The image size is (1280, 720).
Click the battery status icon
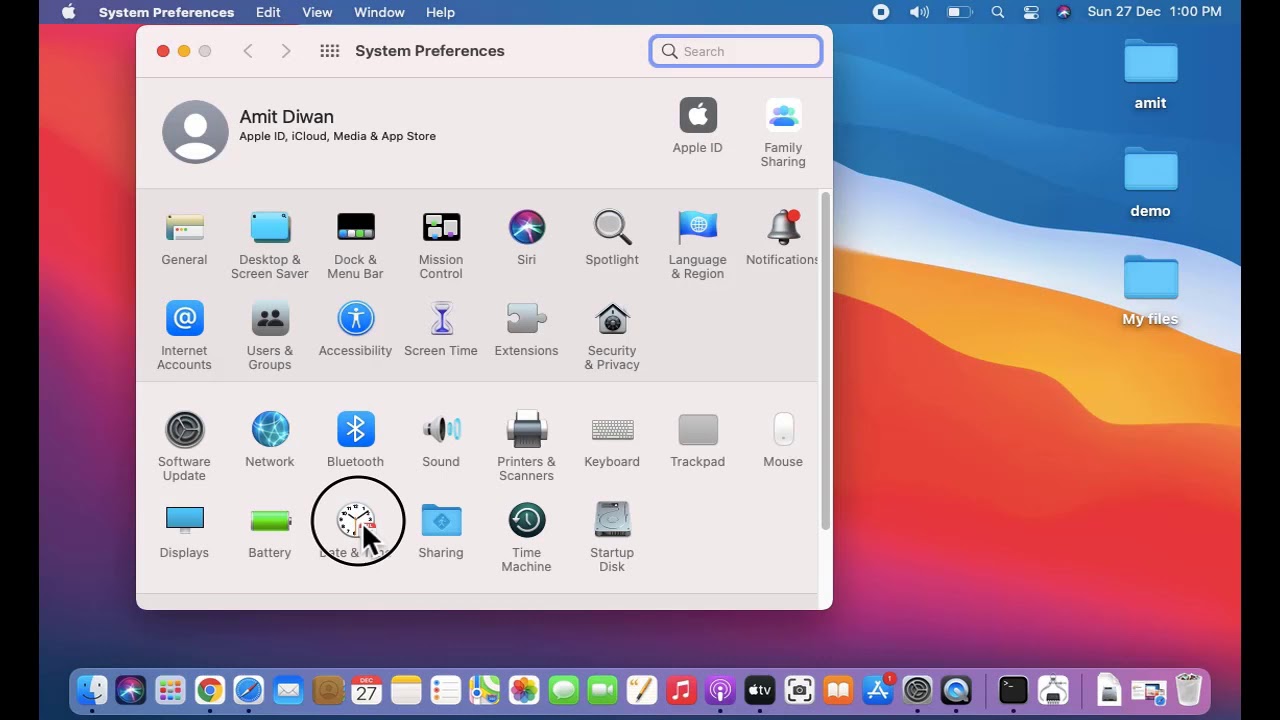click(x=958, y=12)
